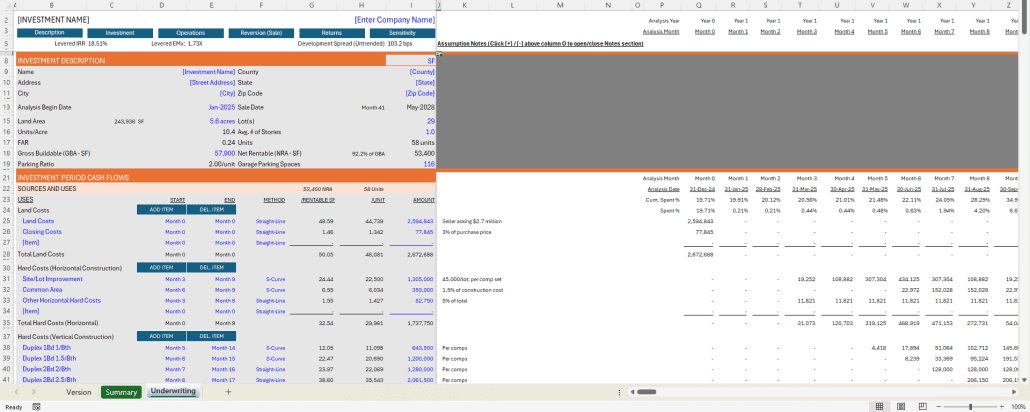Click the macro record icon in status bar
This screenshot has width=1030, height=412.
point(37,407)
